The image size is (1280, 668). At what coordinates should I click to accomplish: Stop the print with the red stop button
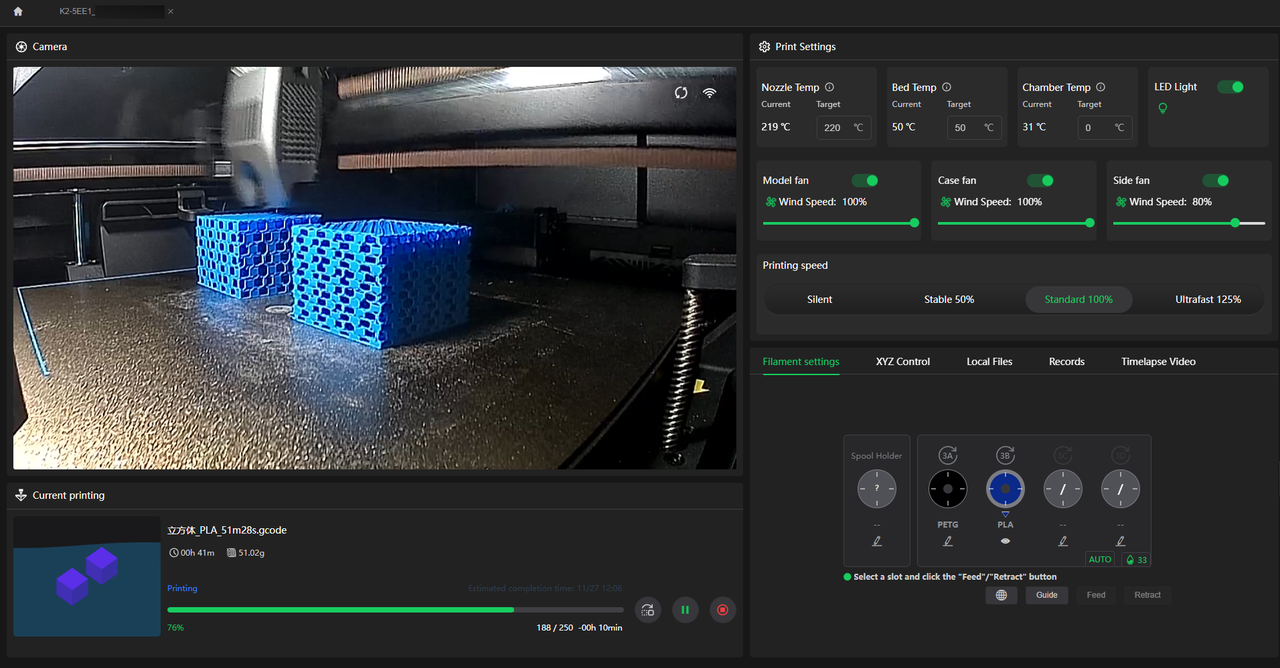tap(722, 610)
